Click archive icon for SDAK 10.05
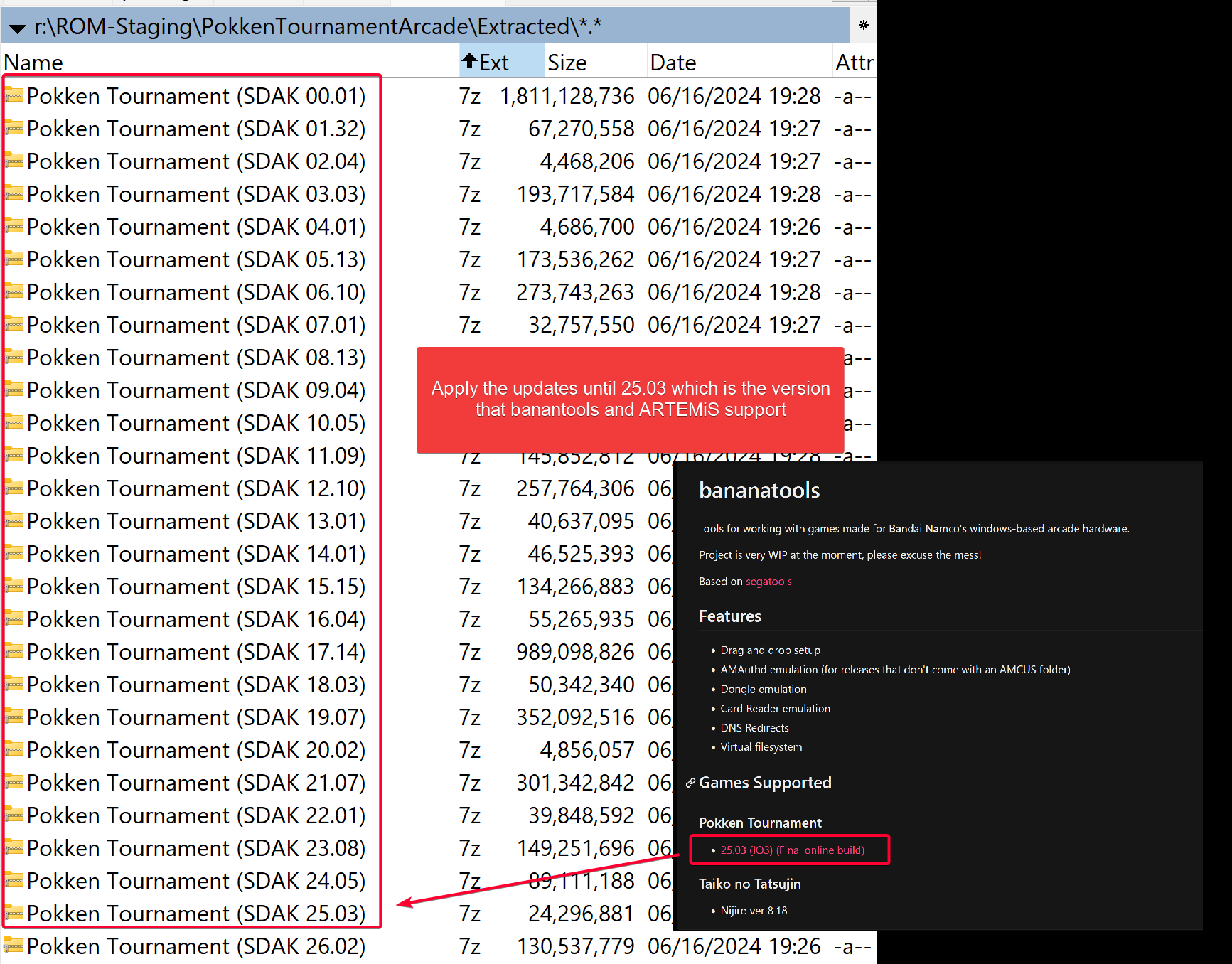Viewport: 1232px width, 964px height. click(x=15, y=422)
